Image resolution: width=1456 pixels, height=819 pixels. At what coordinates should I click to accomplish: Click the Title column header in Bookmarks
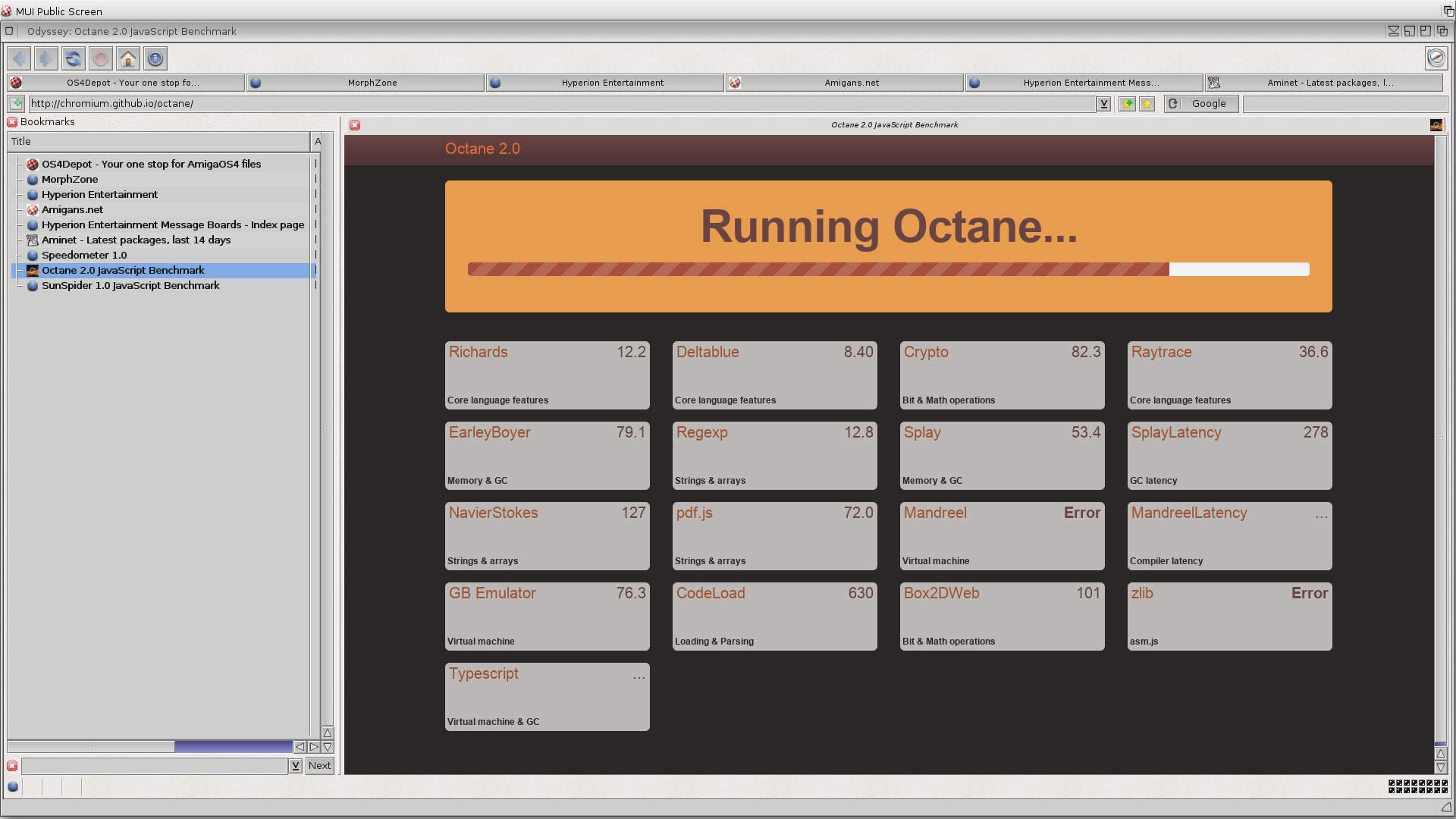click(x=158, y=141)
